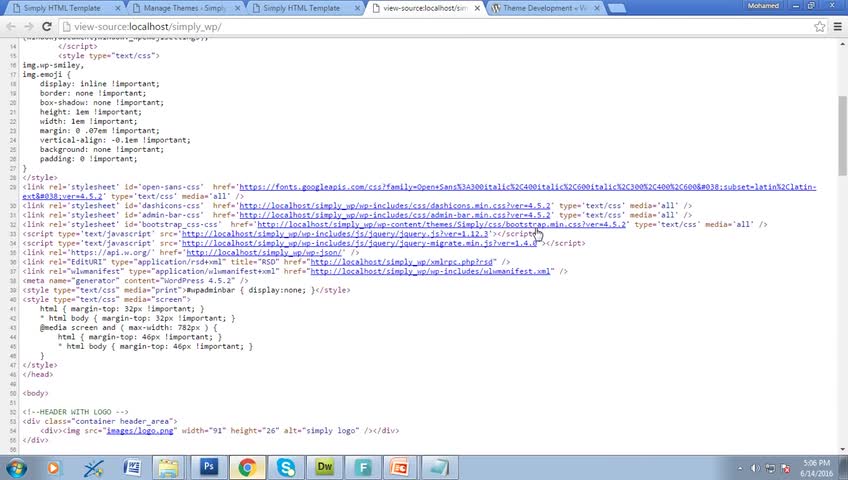Open the blue tools app beside Word

click(94, 468)
